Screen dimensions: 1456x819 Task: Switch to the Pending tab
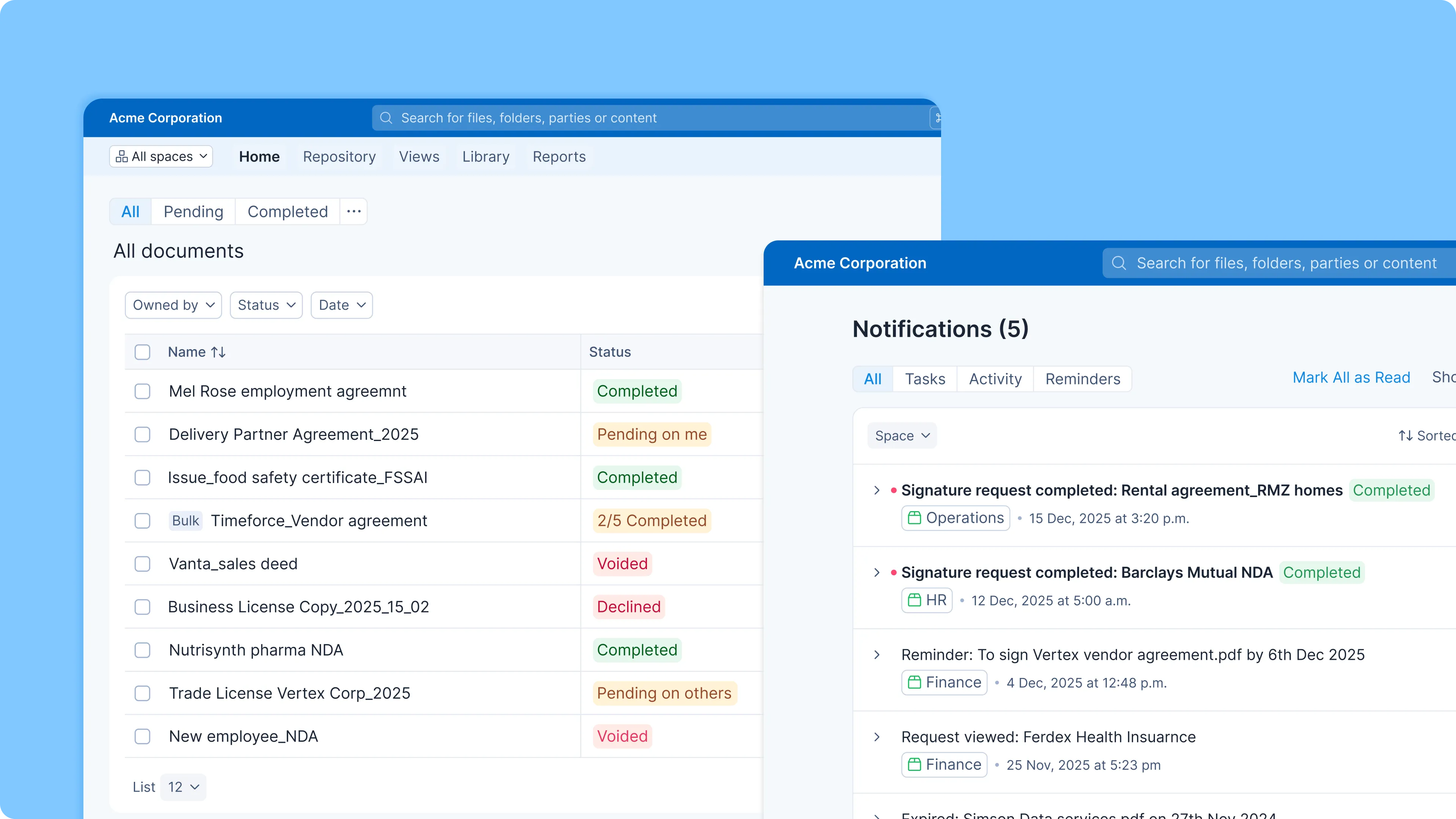click(x=193, y=212)
